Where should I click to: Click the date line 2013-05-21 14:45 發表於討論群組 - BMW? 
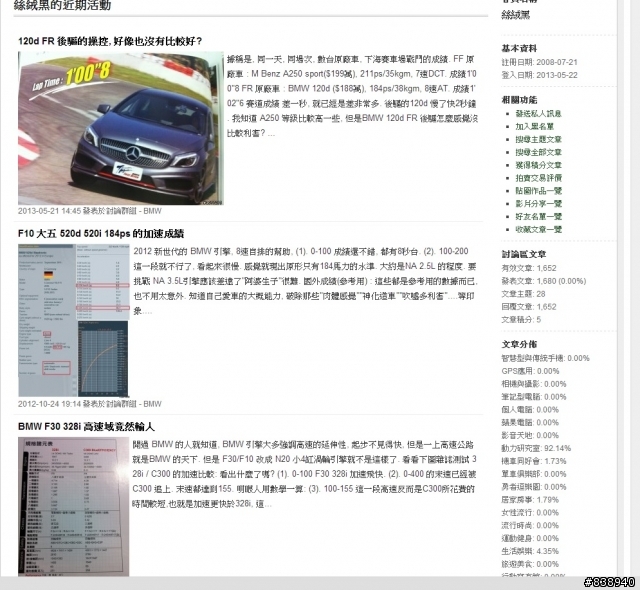[x=89, y=211]
